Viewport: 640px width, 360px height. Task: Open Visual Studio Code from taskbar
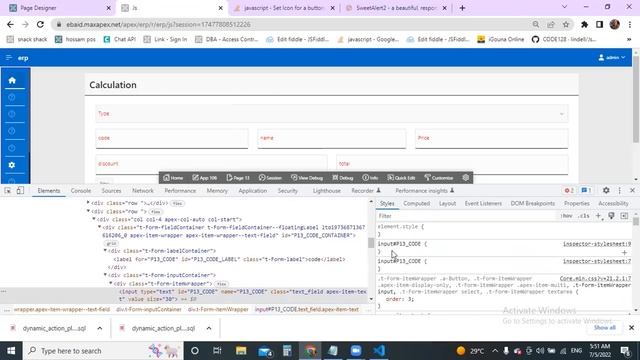379,351
